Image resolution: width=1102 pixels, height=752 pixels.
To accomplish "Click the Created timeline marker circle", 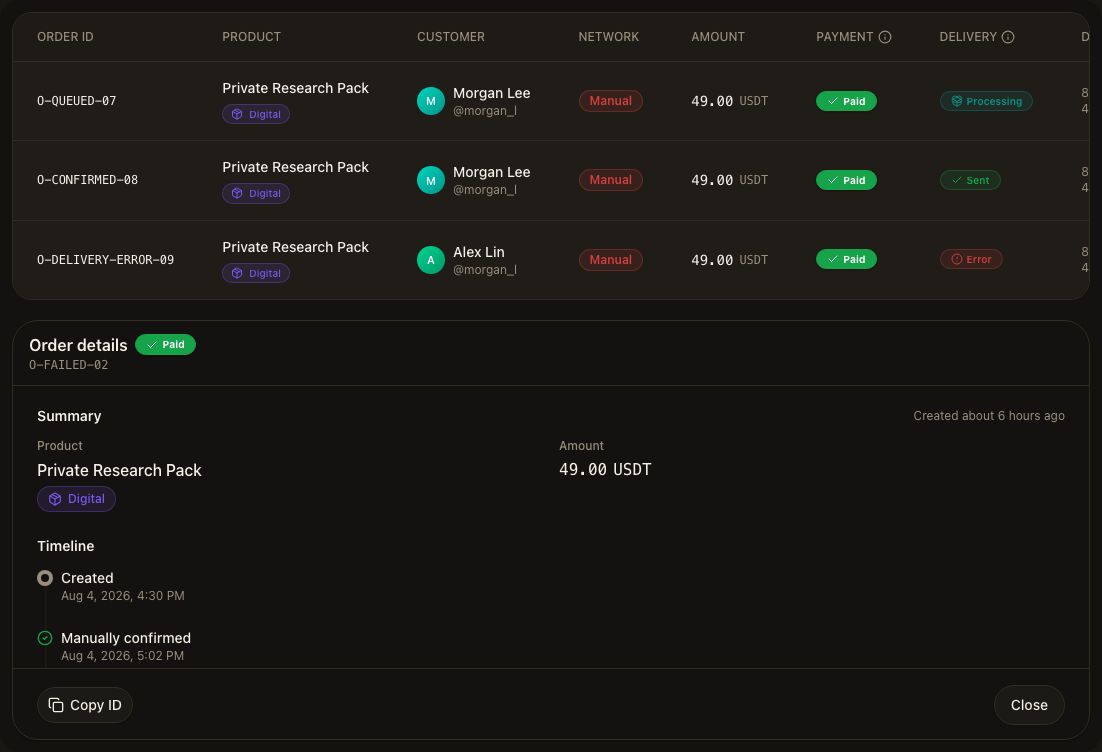I will tap(45, 578).
